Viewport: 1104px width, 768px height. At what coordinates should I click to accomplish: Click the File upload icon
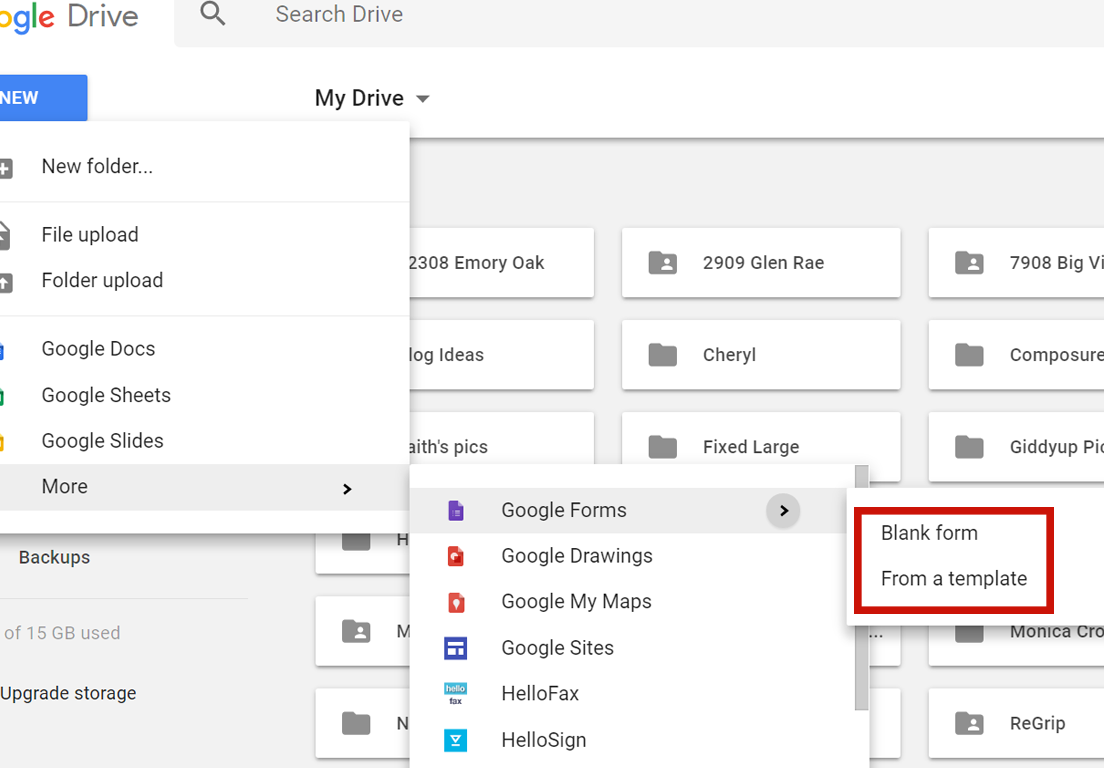click(x=4, y=236)
